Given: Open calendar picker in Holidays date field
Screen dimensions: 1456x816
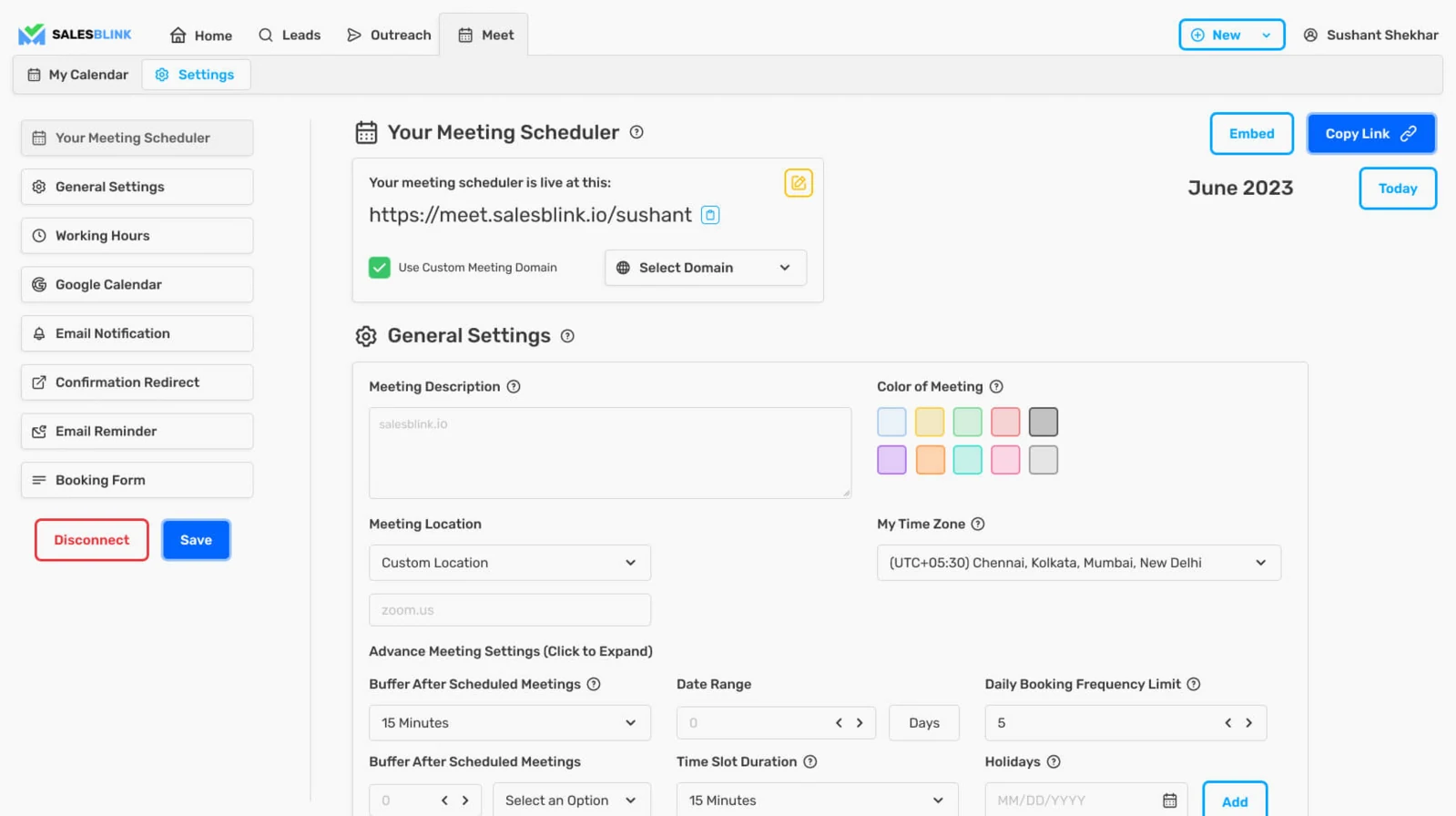Looking at the screenshot, I should (x=1170, y=801).
